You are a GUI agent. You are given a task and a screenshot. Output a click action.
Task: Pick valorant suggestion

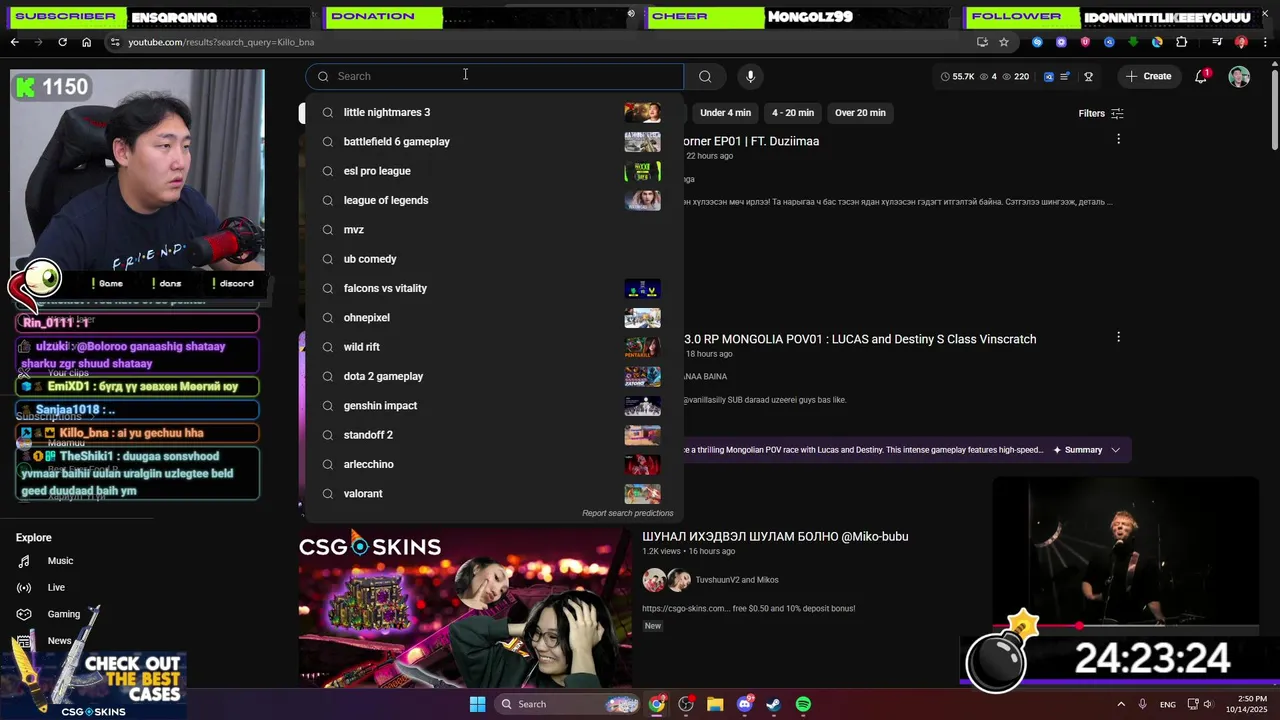[495, 494]
